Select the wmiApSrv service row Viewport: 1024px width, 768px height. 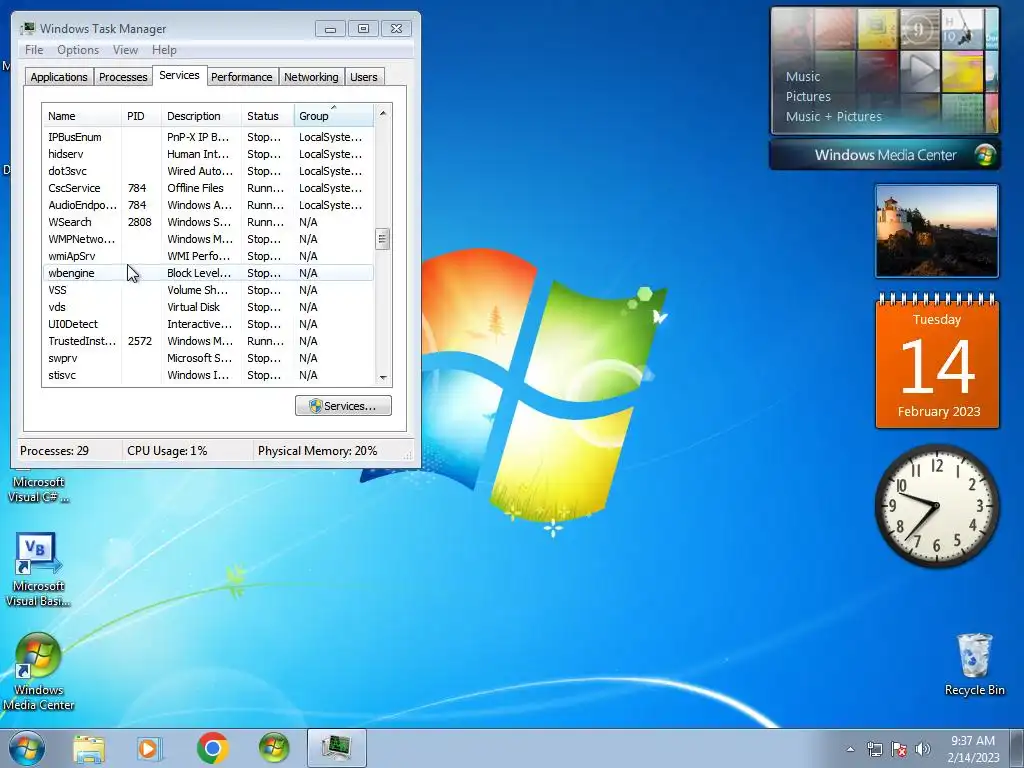pyautogui.click(x=208, y=256)
